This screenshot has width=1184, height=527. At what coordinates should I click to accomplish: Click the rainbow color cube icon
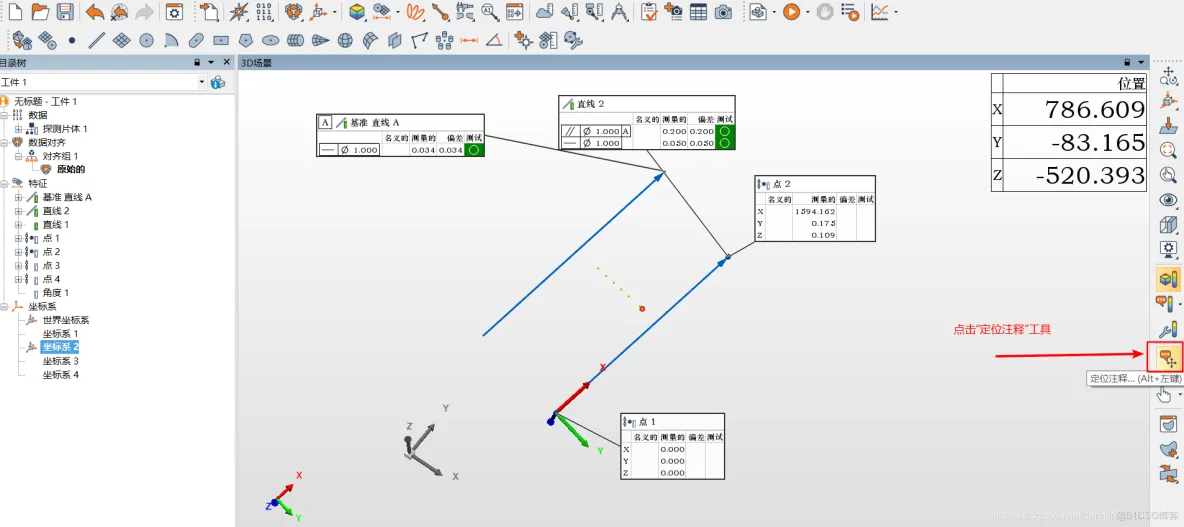(356, 11)
